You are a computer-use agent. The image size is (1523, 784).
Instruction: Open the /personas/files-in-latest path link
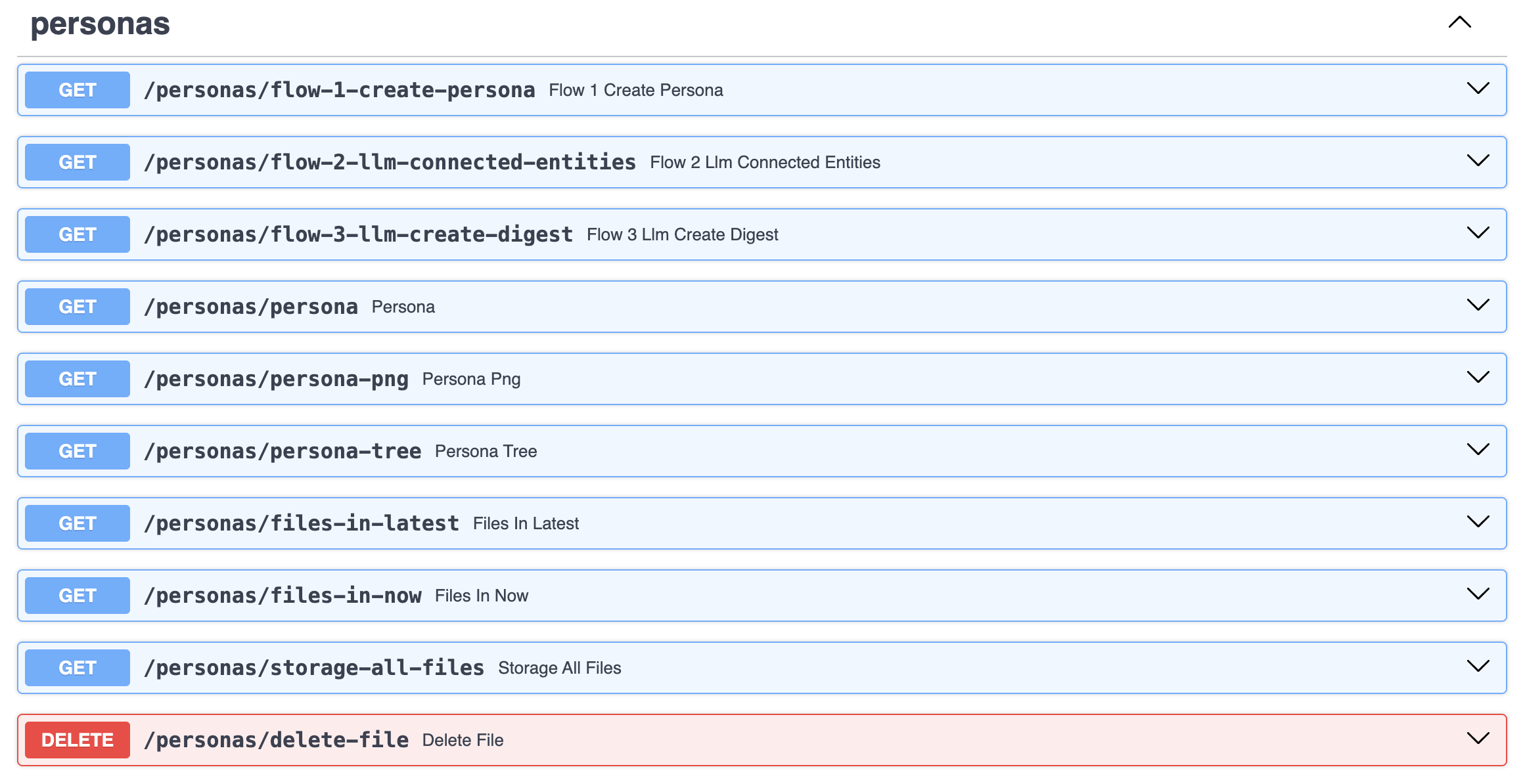pos(302,523)
